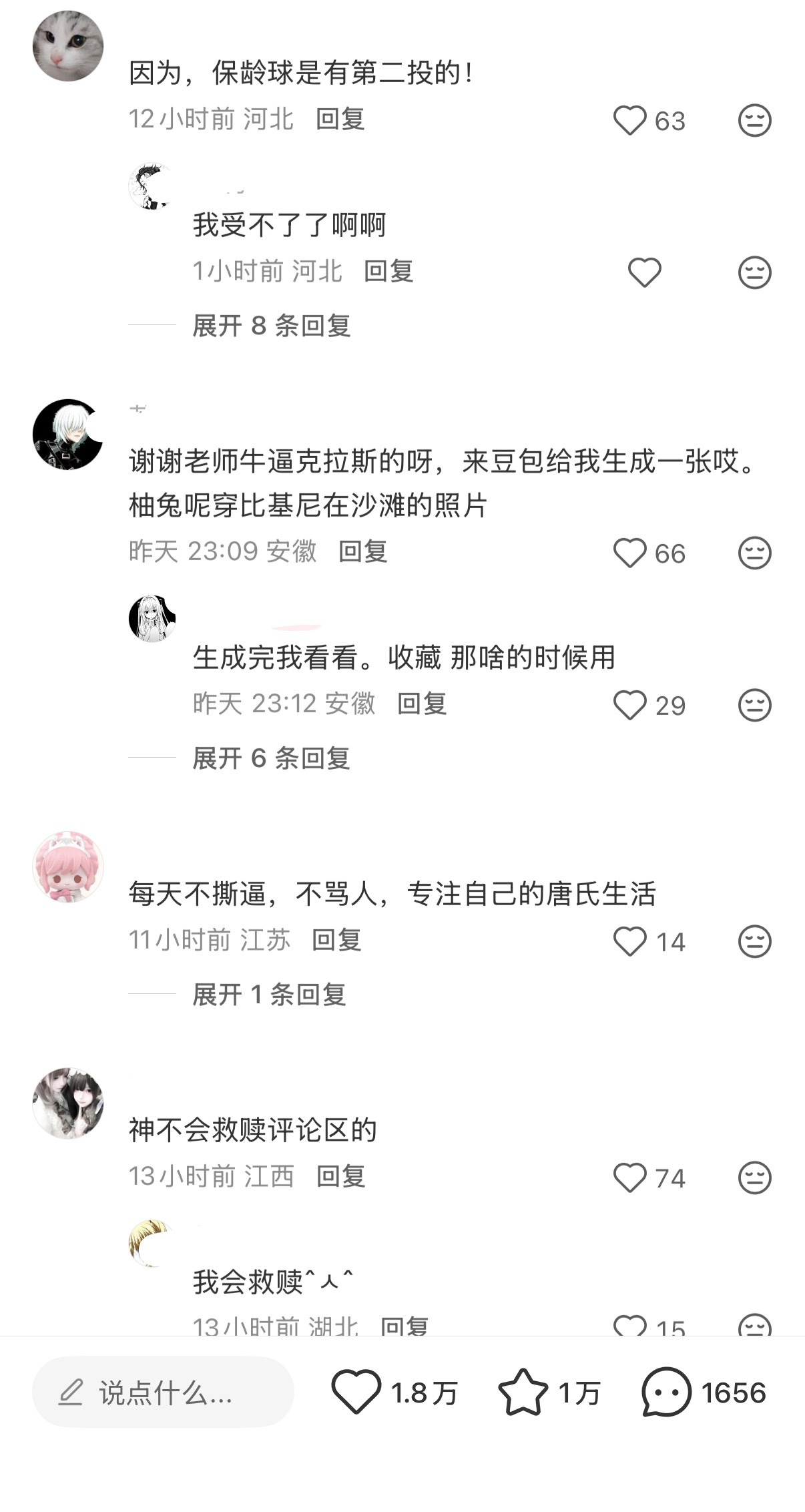The width and height of the screenshot is (805, 1512).
Task: Reply to 昨天 23:09 安徽 comment
Action: click(363, 552)
